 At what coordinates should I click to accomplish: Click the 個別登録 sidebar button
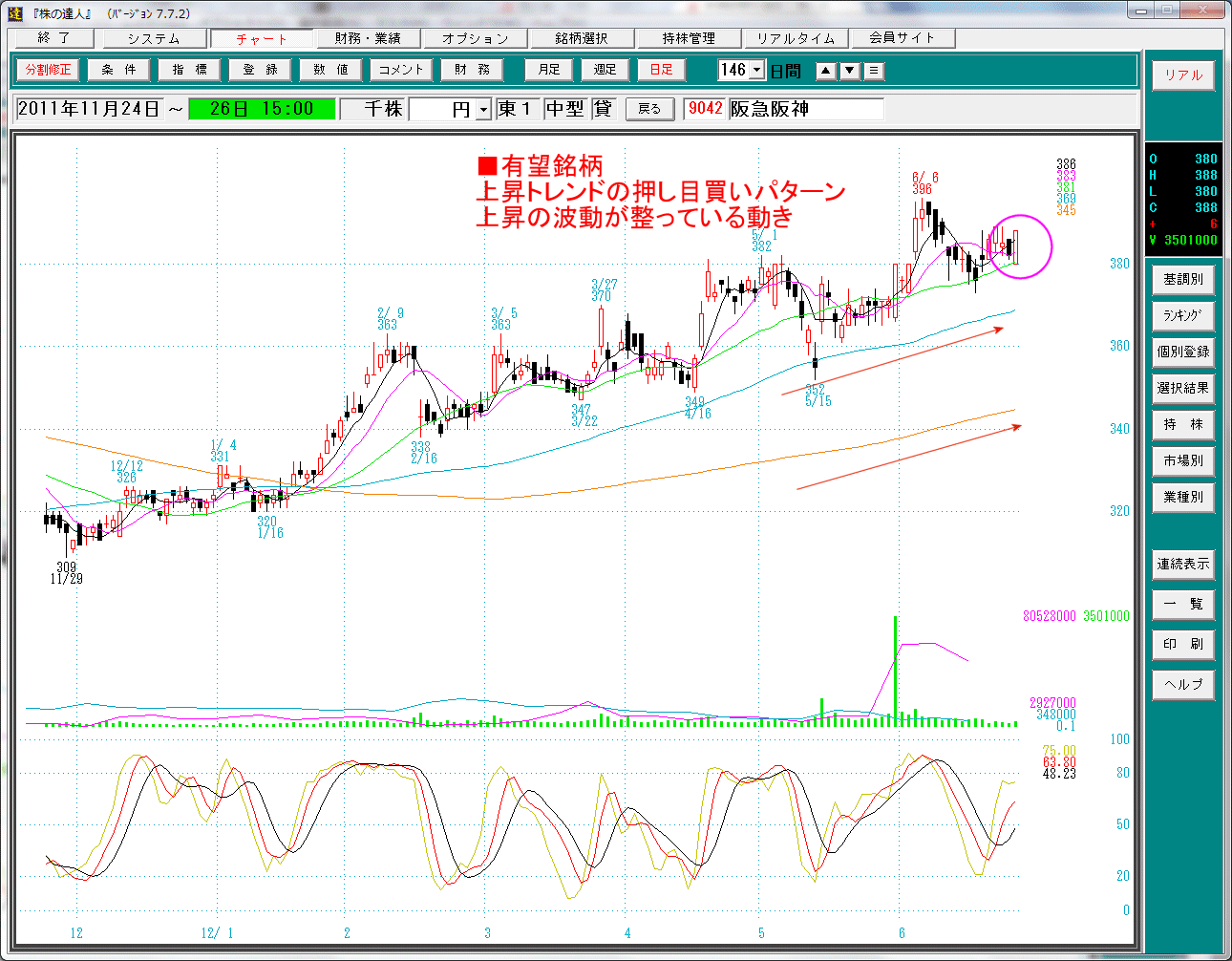[1183, 352]
